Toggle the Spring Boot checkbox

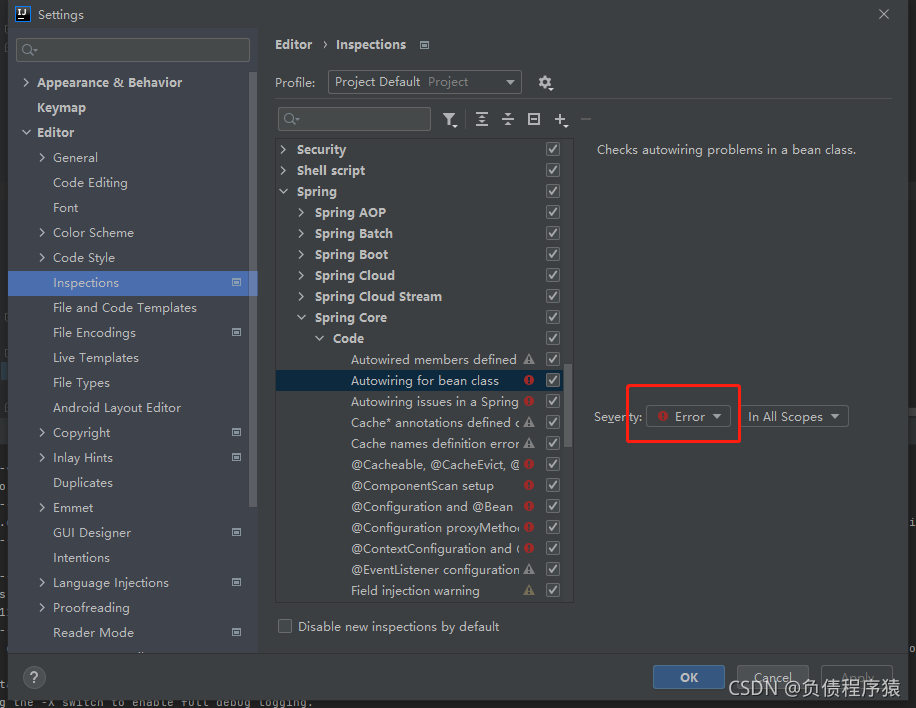point(553,254)
